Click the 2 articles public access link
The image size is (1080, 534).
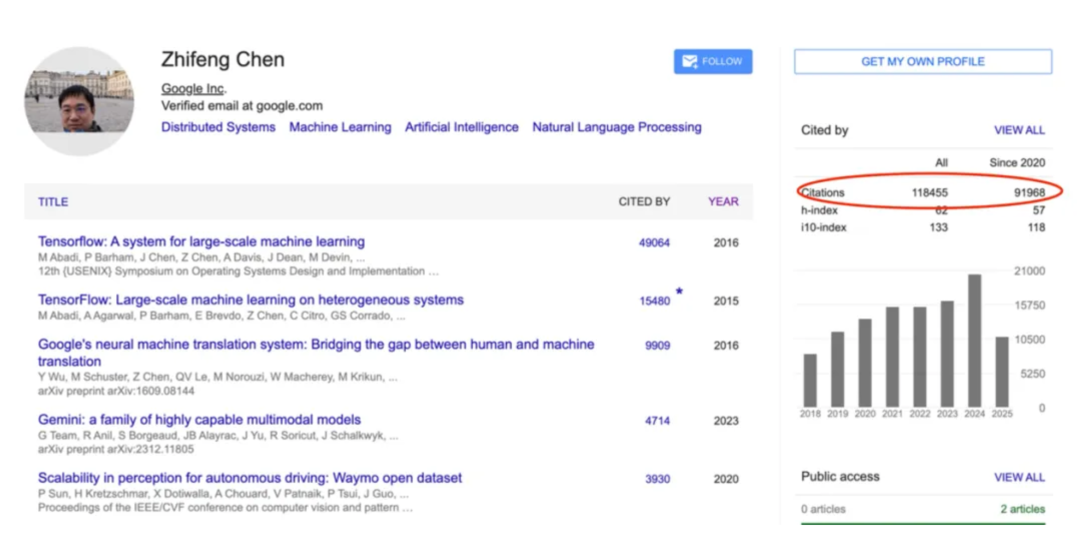1023,510
